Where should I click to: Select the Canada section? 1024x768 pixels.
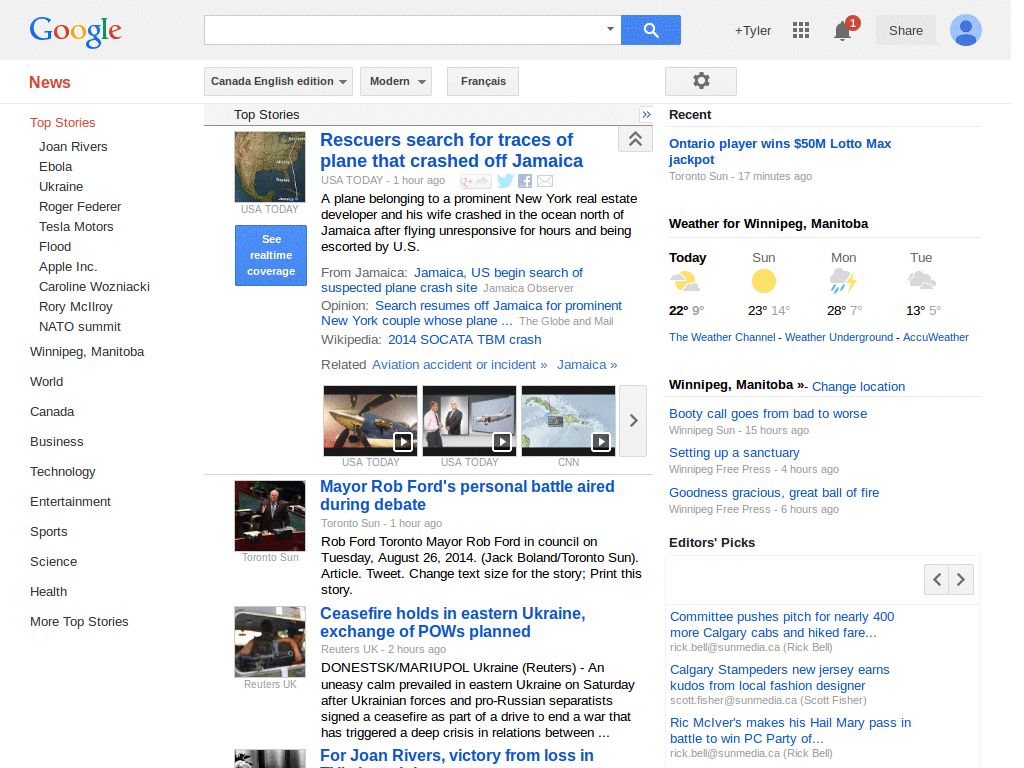[52, 411]
